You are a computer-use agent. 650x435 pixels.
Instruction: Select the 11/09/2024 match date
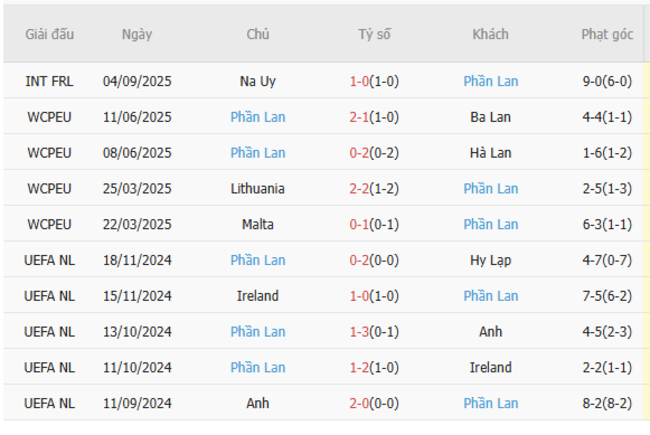point(137,404)
